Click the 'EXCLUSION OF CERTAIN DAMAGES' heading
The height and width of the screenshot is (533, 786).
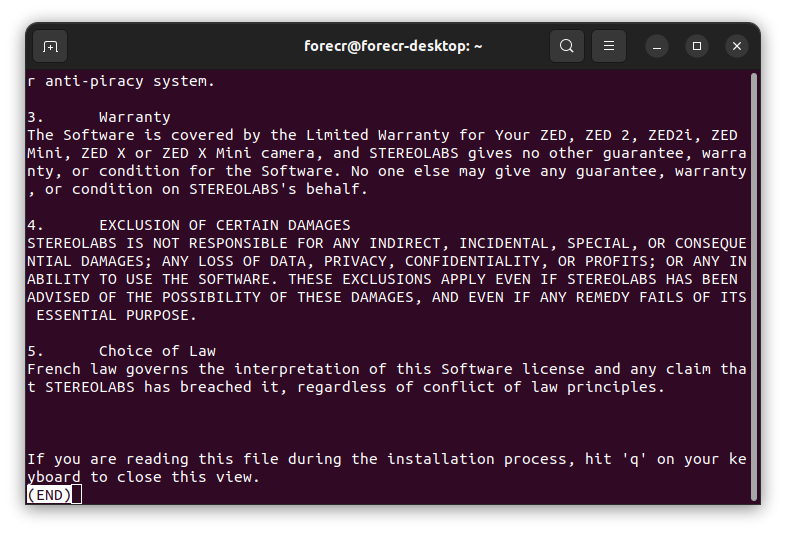[x=225, y=225]
